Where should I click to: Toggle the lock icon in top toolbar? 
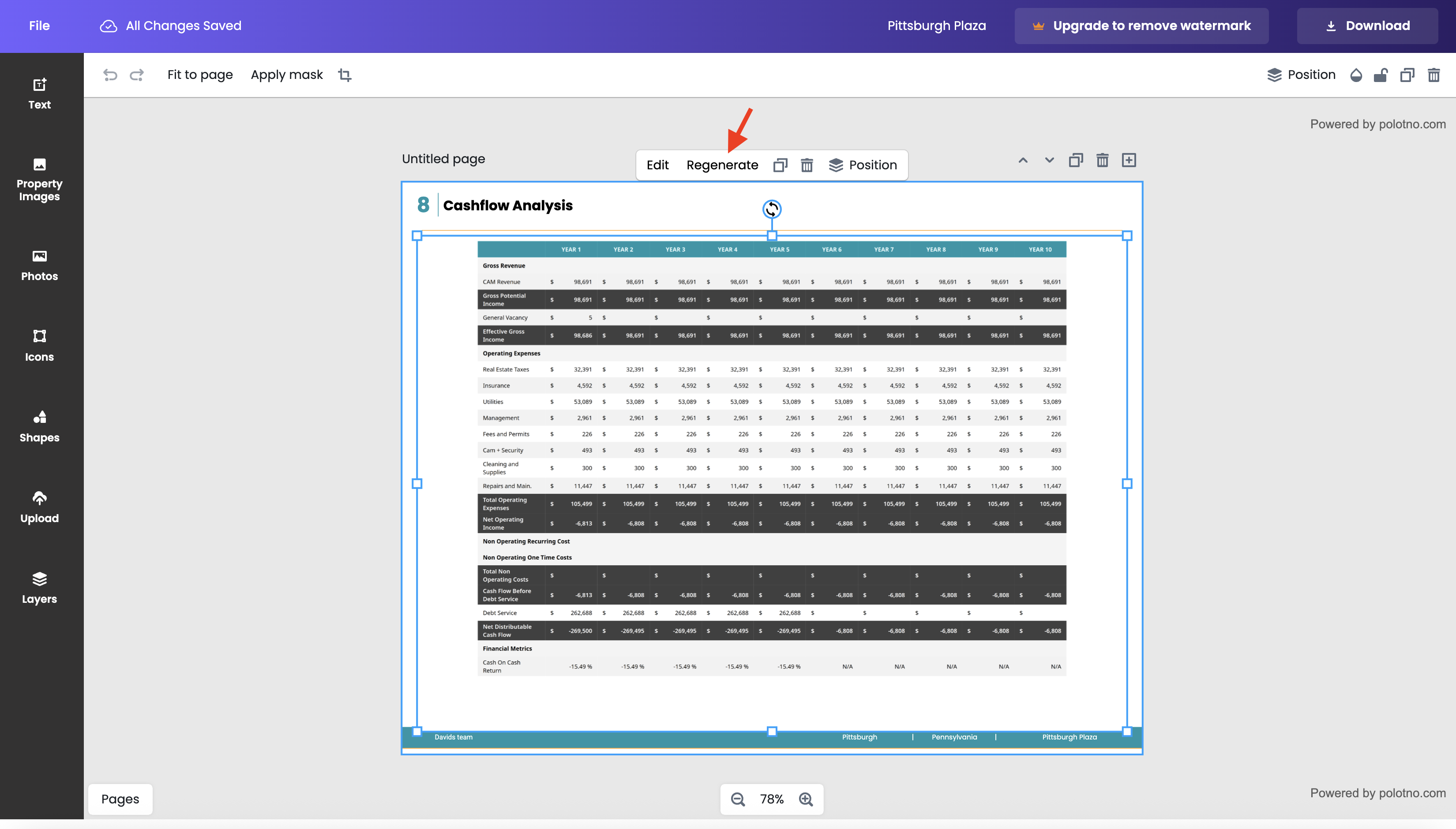pyautogui.click(x=1380, y=75)
